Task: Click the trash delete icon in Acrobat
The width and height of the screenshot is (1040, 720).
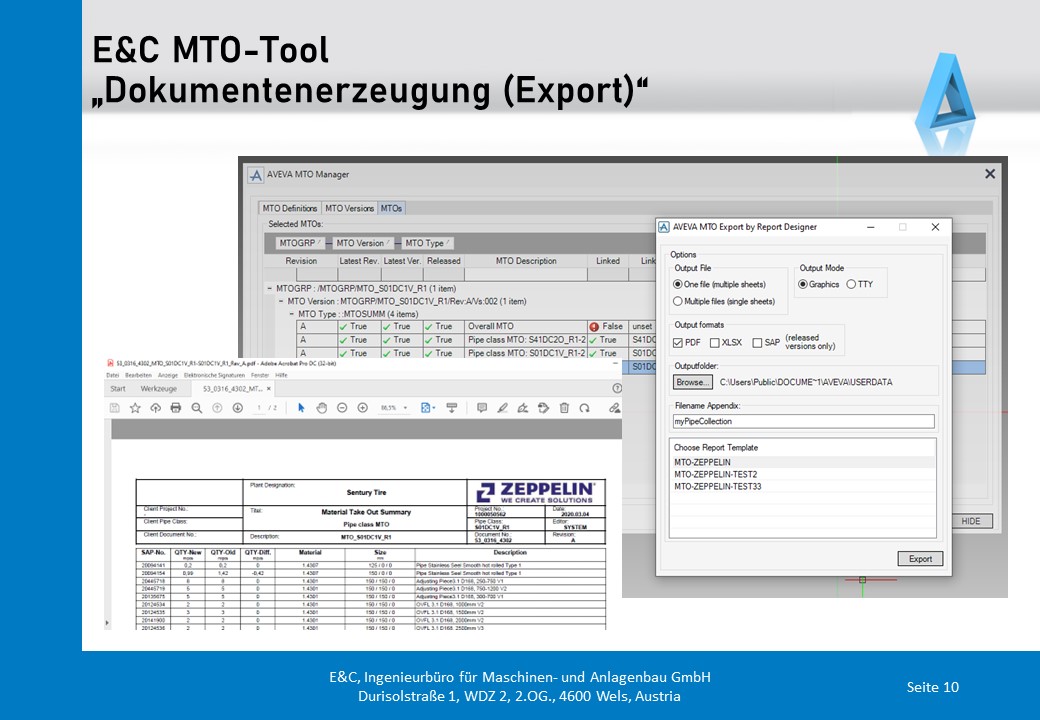Action: [564, 408]
